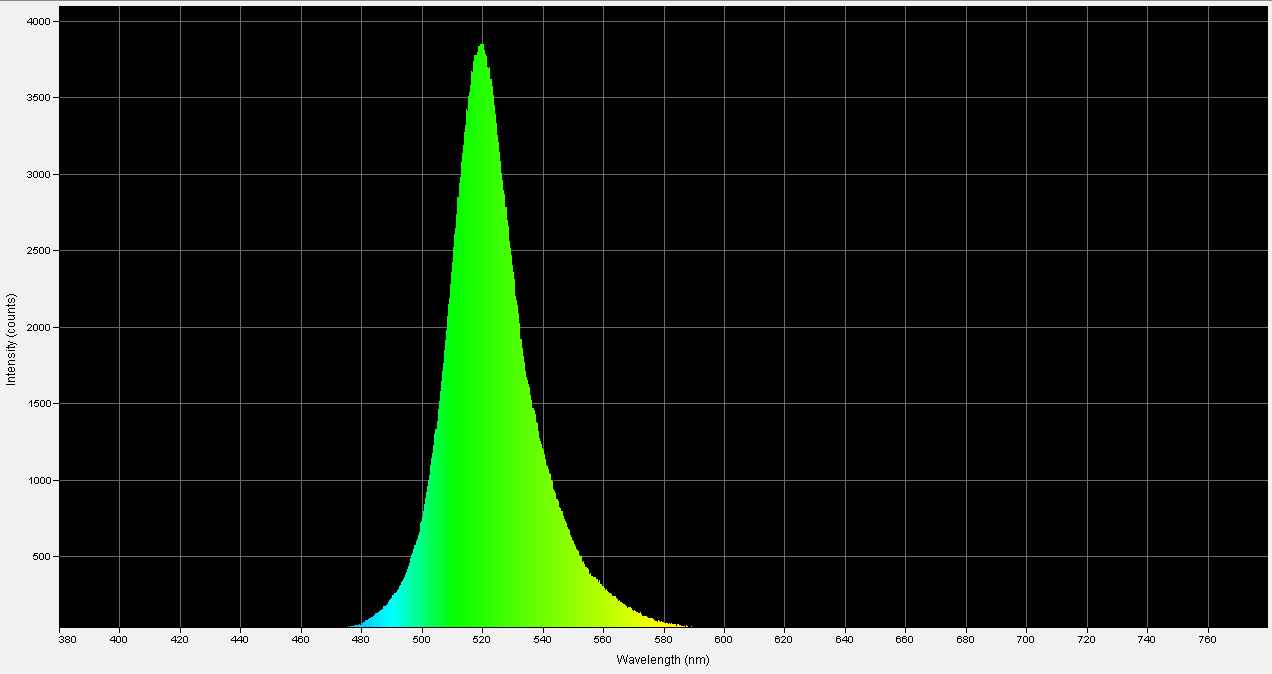Click the 400 wavelength axis label

click(x=120, y=638)
